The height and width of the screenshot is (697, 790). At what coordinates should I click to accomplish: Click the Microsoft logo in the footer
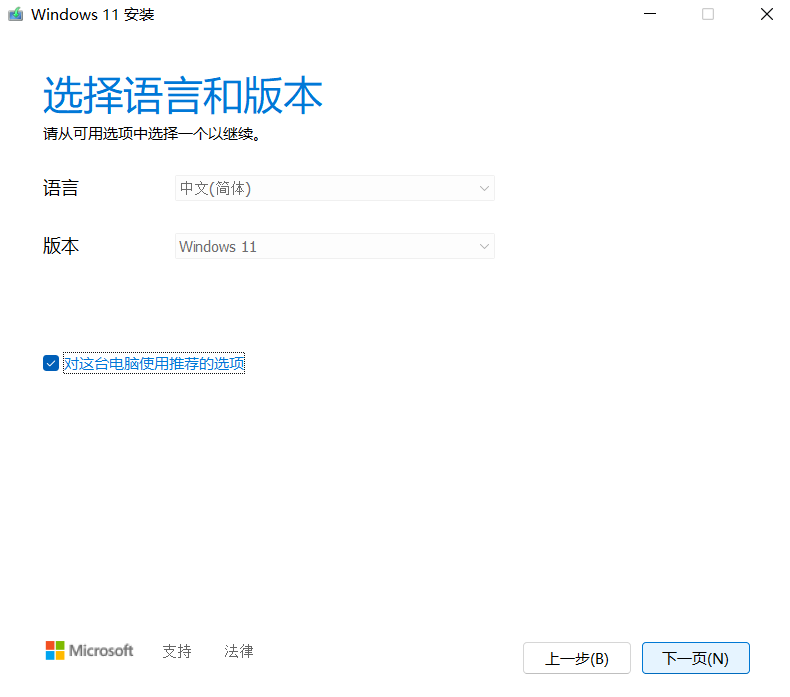point(89,651)
